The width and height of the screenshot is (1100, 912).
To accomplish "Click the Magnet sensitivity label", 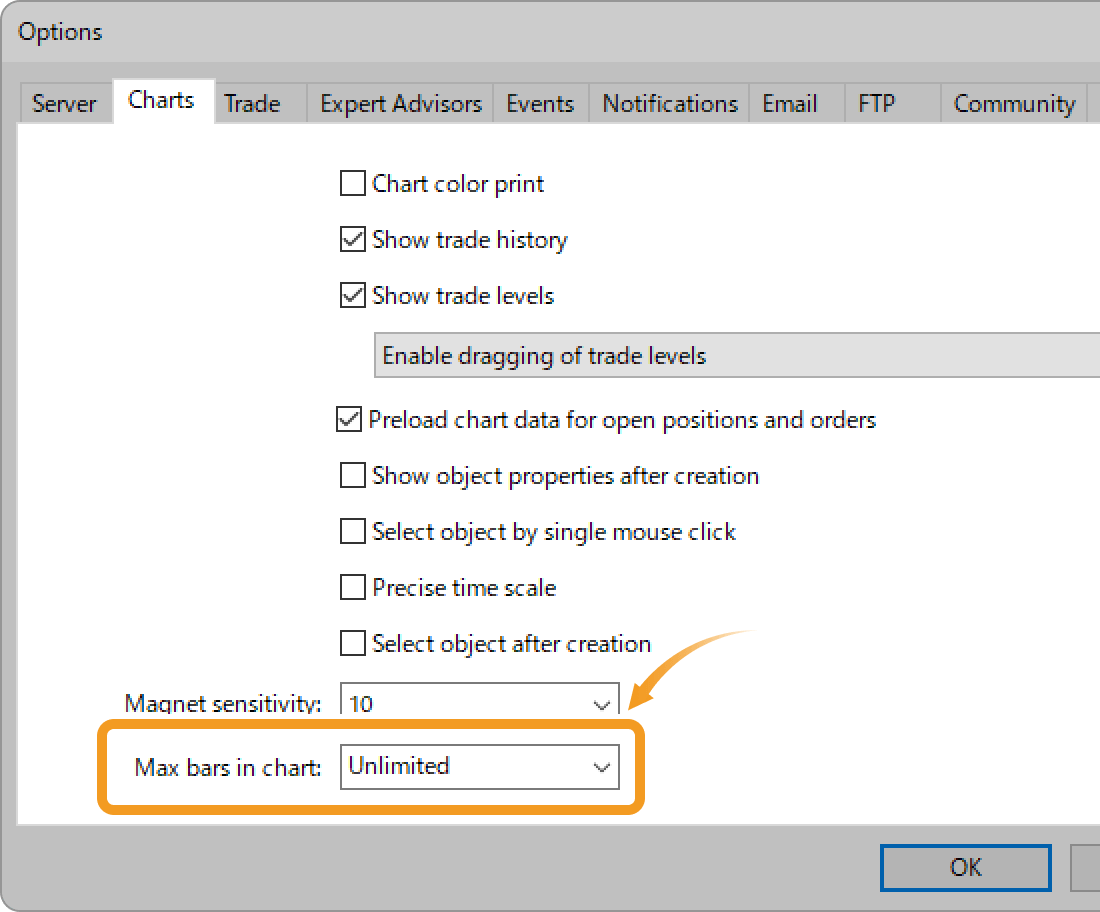I will point(223,703).
